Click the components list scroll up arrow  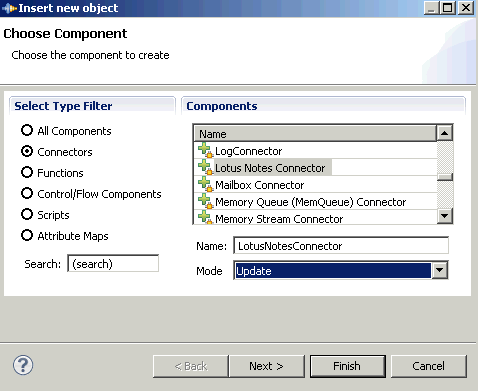pyautogui.click(x=444, y=133)
